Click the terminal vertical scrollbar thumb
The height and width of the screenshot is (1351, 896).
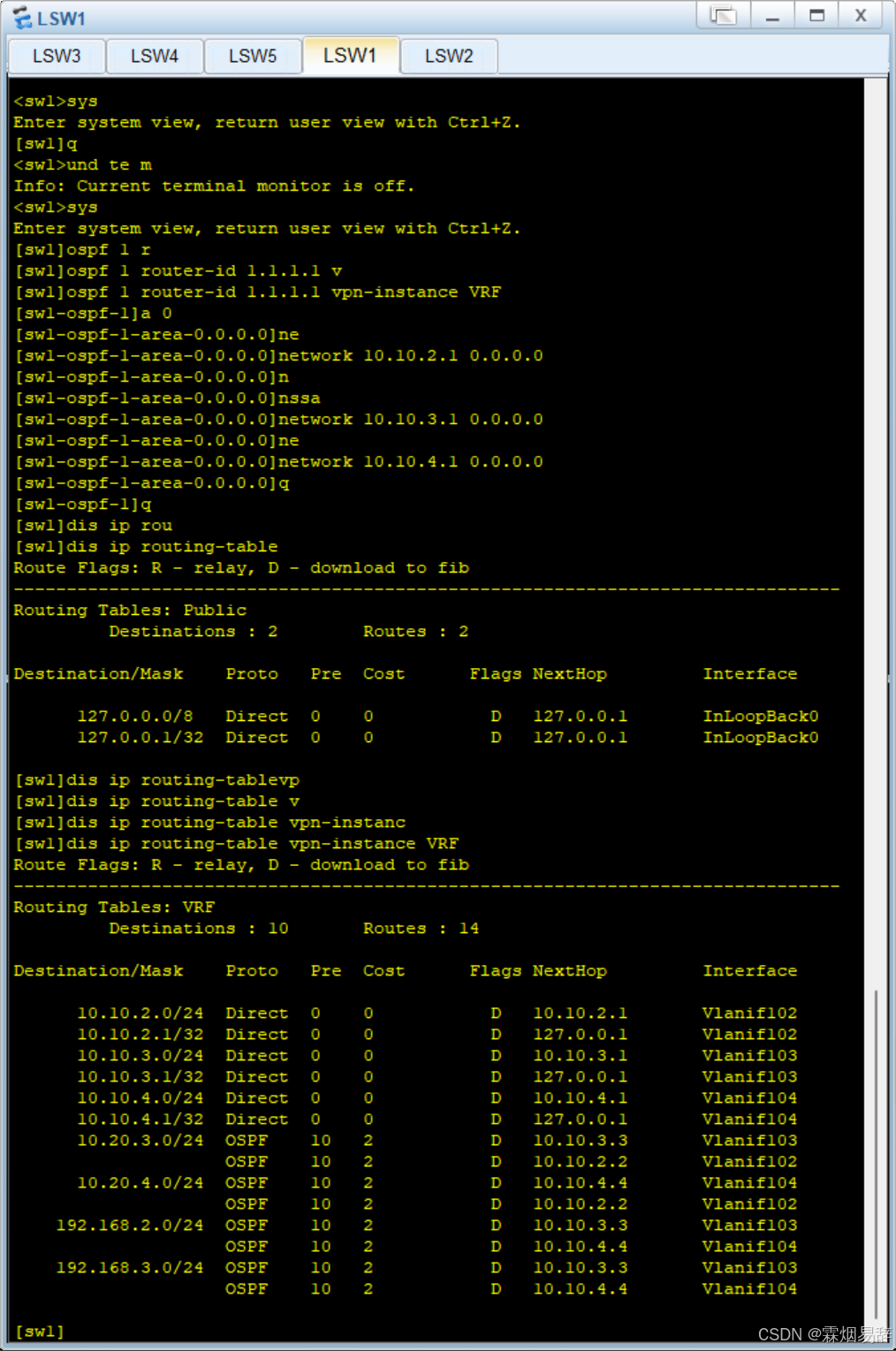[876, 1154]
